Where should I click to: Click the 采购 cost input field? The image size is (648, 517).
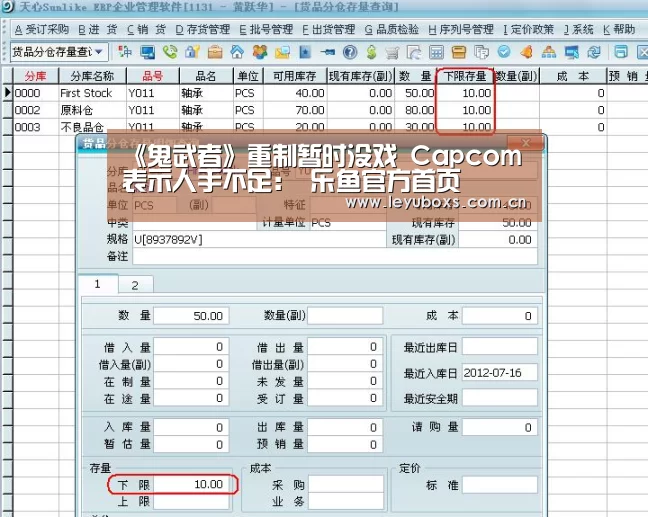pyautogui.click(x=345, y=484)
